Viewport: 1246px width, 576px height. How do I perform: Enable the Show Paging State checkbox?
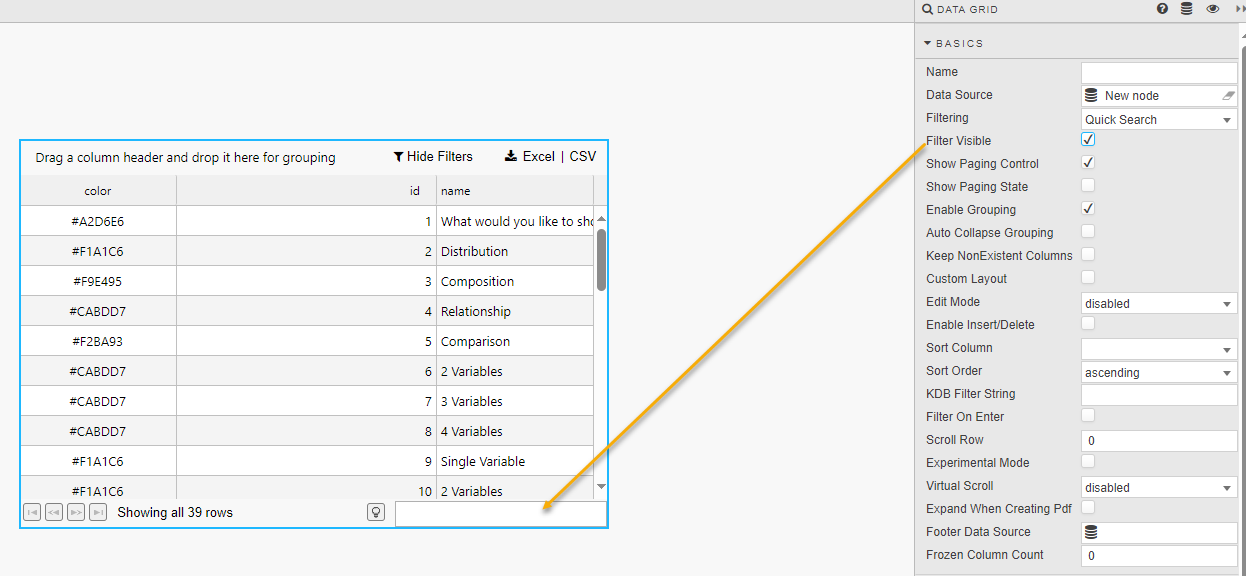point(1088,186)
